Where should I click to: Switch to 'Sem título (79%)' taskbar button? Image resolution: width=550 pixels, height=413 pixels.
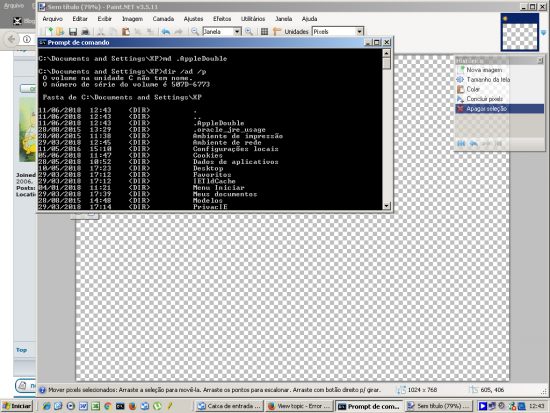(x=438, y=406)
